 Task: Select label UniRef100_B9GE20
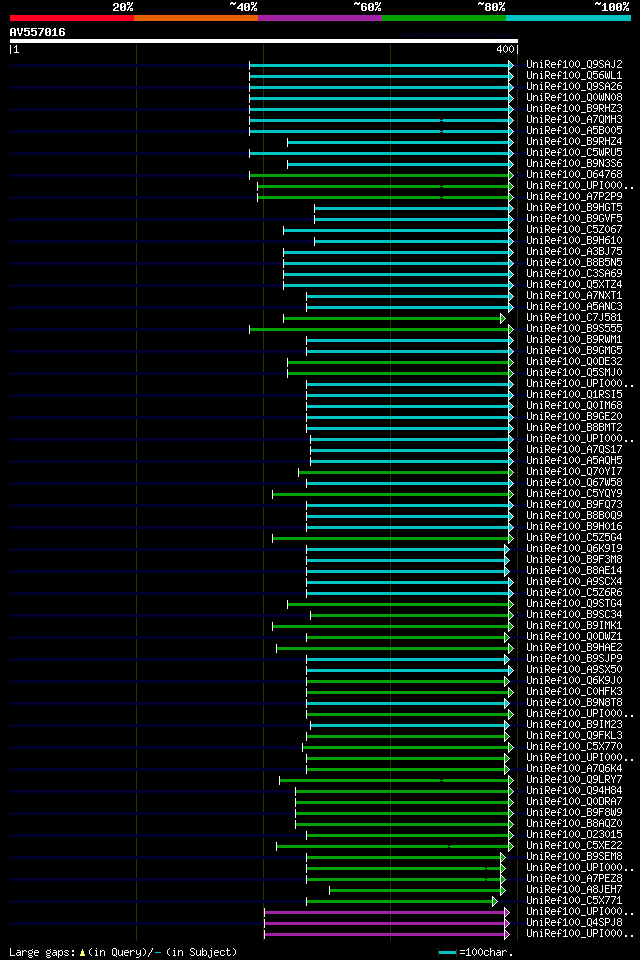tap(574, 417)
